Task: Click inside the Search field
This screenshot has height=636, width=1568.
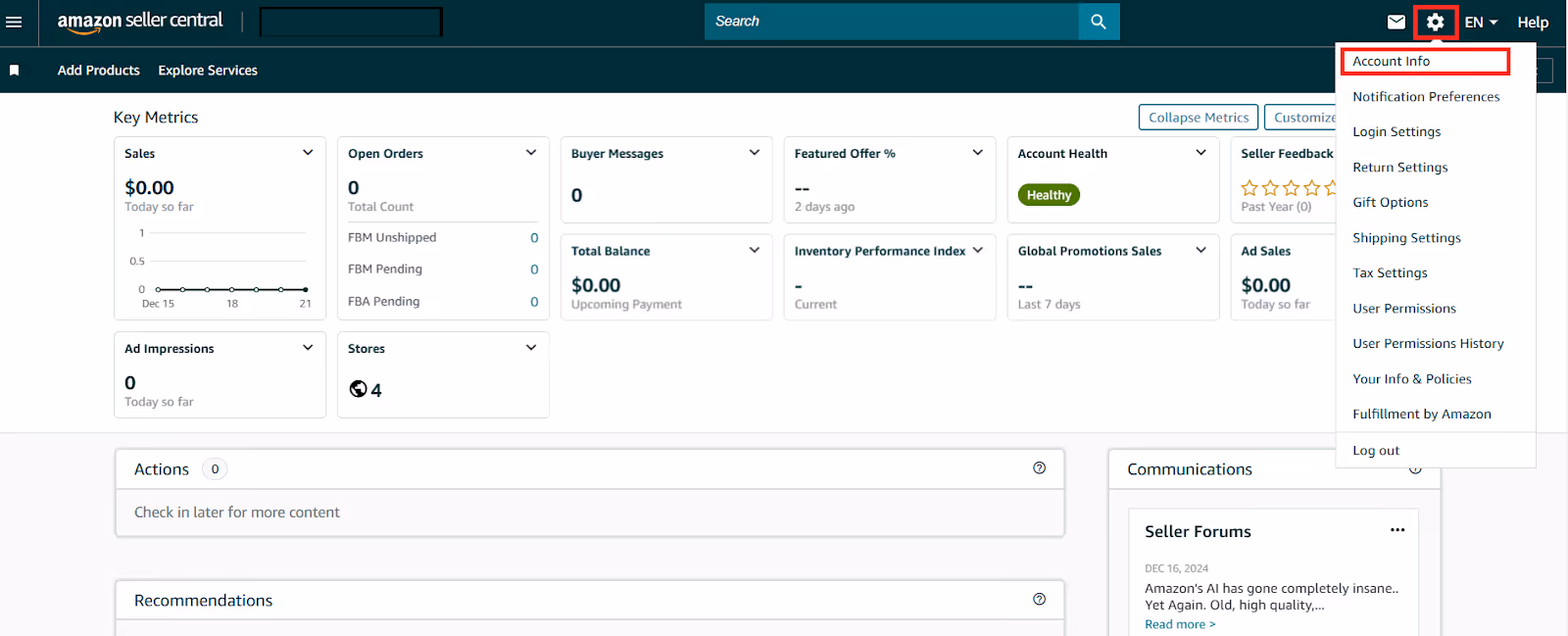Action: [x=892, y=22]
